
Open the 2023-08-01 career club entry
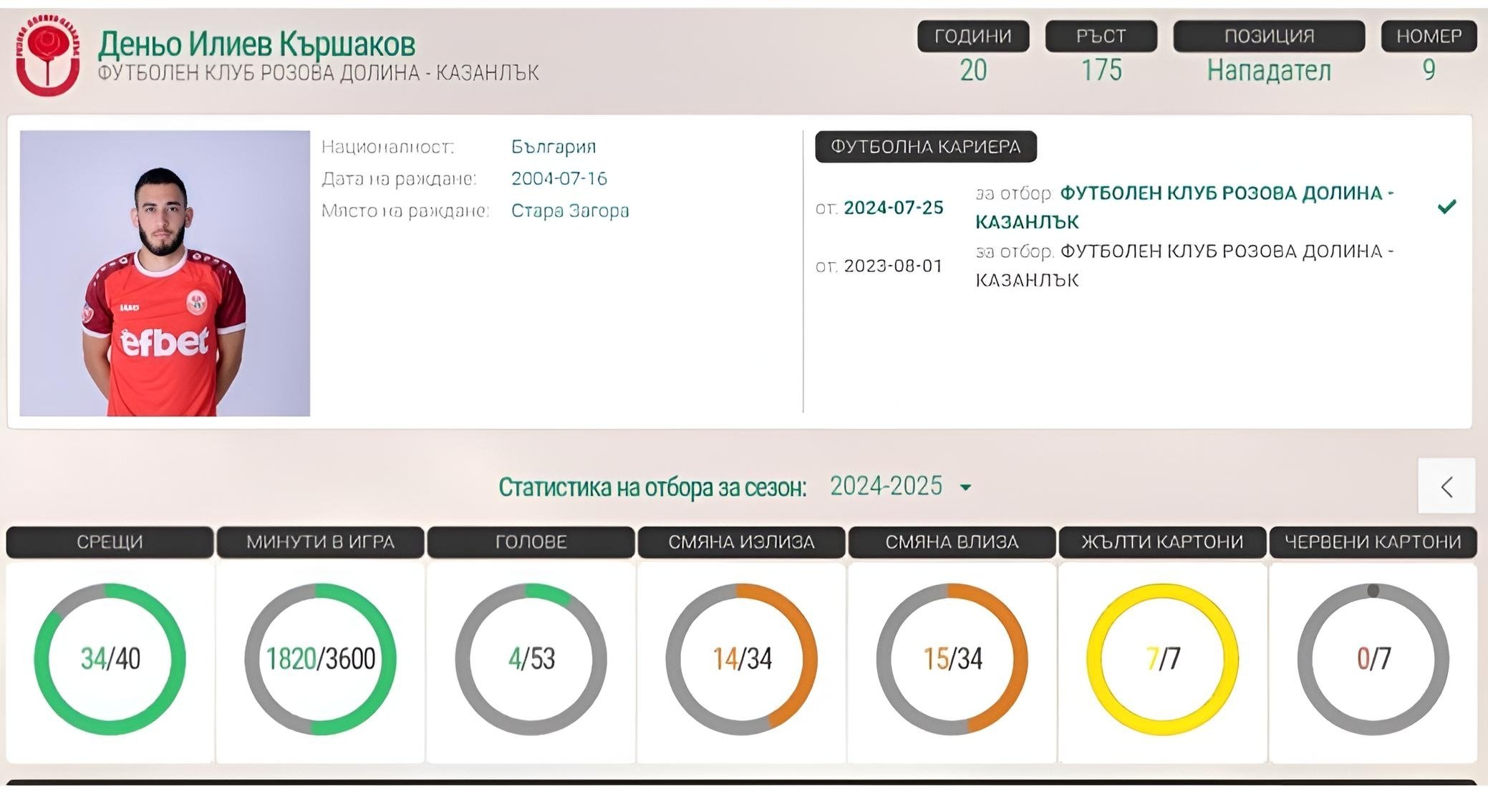click(x=1184, y=266)
